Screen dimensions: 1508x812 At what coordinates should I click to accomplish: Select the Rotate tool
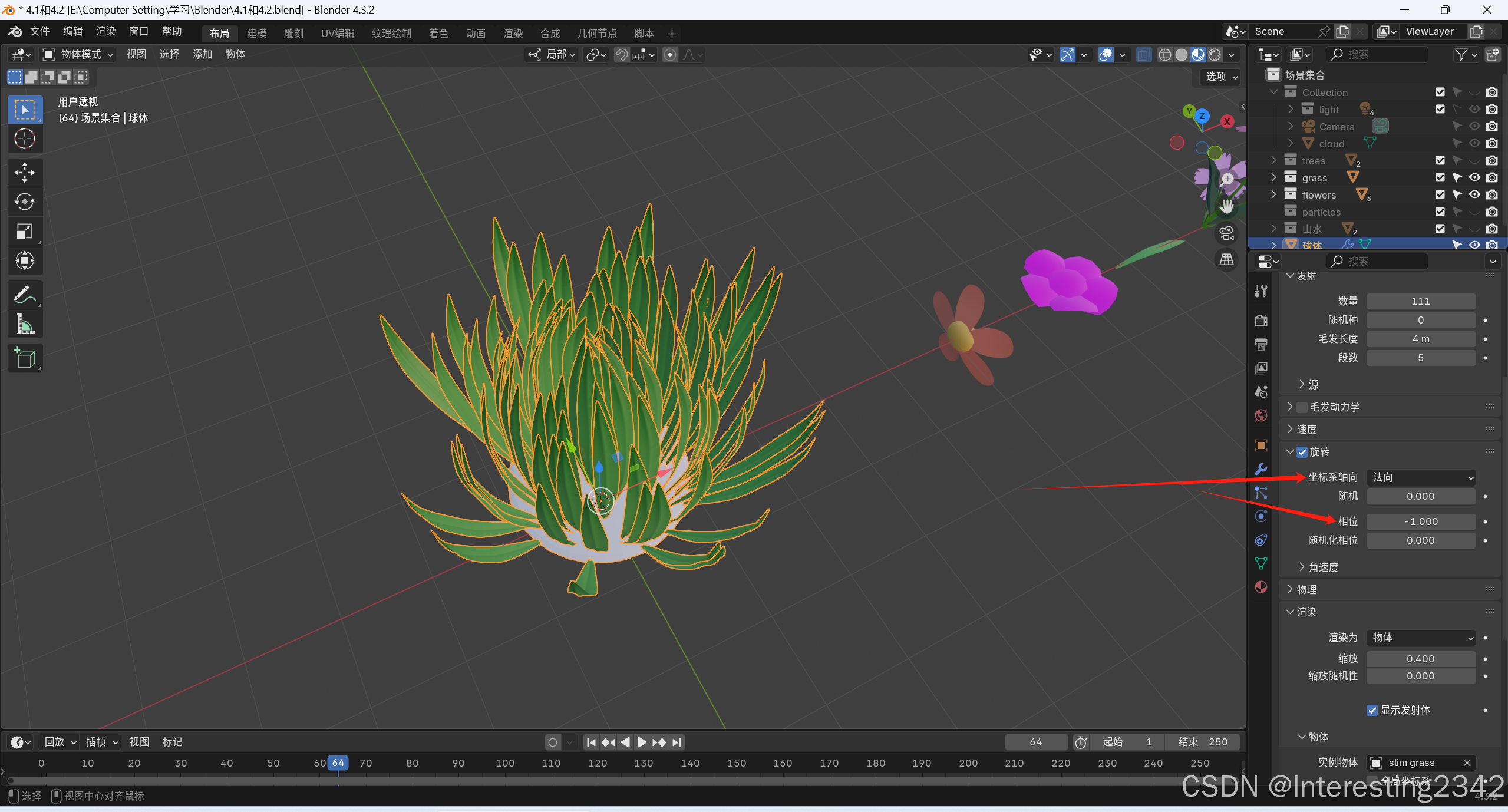(x=25, y=202)
